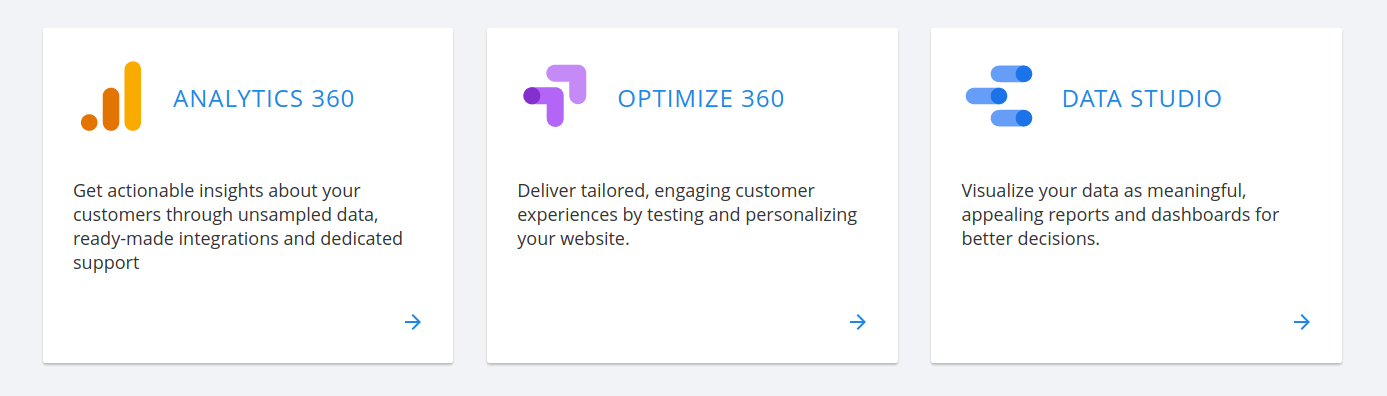The image size is (1387, 396).
Task: Select the 'Deliver tailored, engaging customer' description text
Action: click(688, 215)
